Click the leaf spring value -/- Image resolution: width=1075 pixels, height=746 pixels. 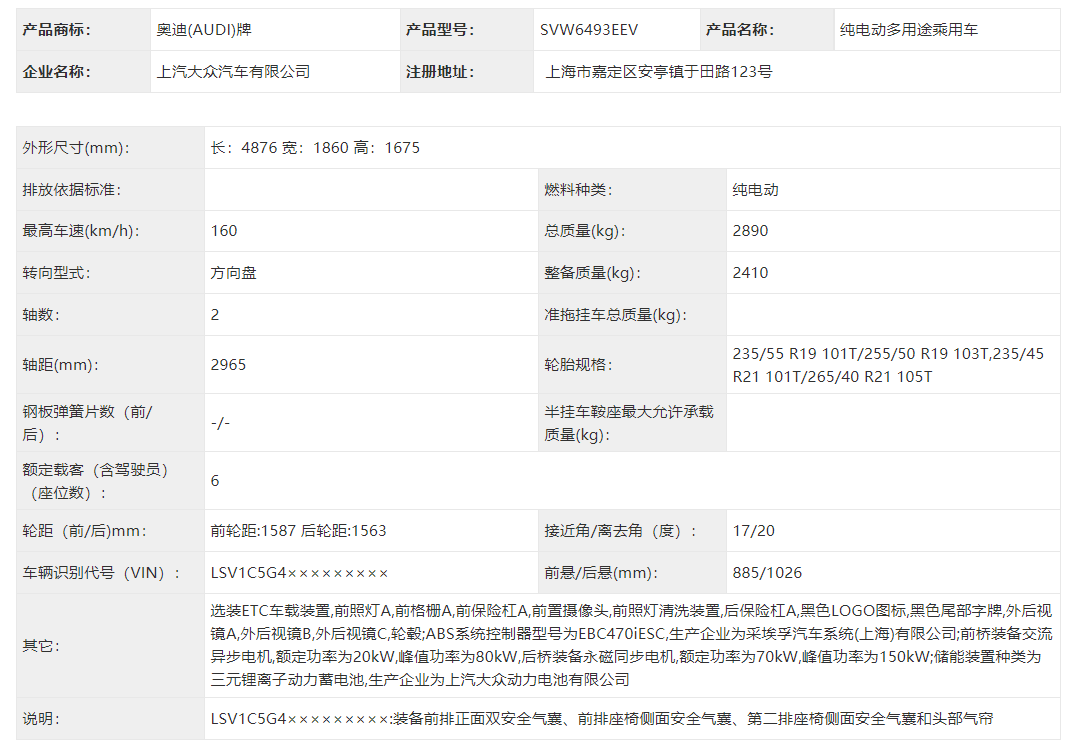[x=220, y=423]
